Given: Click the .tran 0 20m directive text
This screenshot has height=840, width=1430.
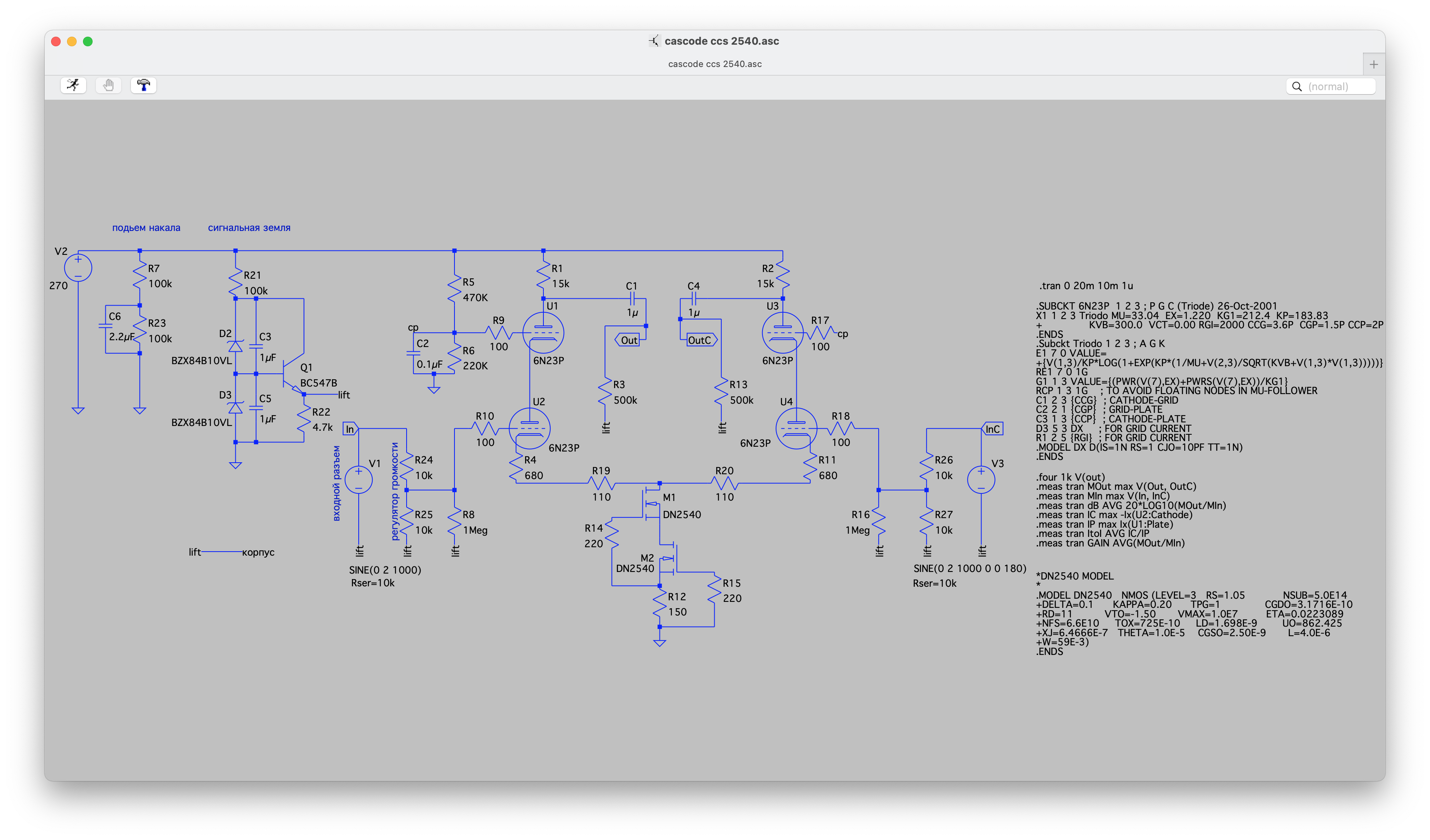Looking at the screenshot, I should point(1086,286).
